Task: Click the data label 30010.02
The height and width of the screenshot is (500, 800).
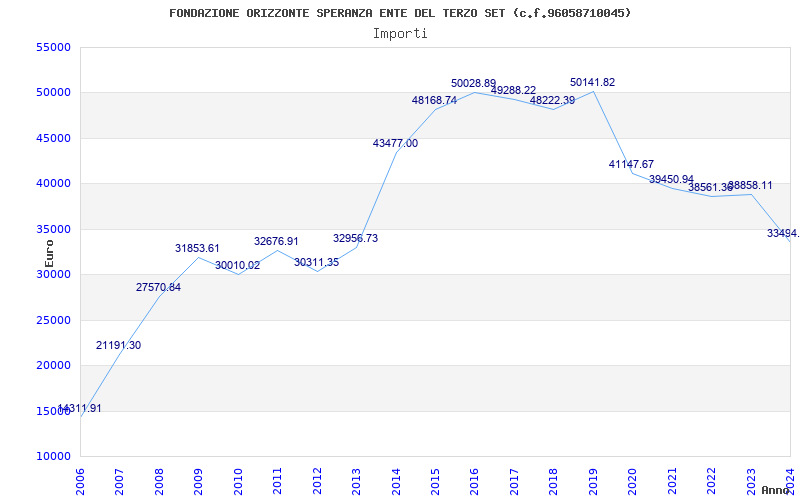Action: pos(237,265)
